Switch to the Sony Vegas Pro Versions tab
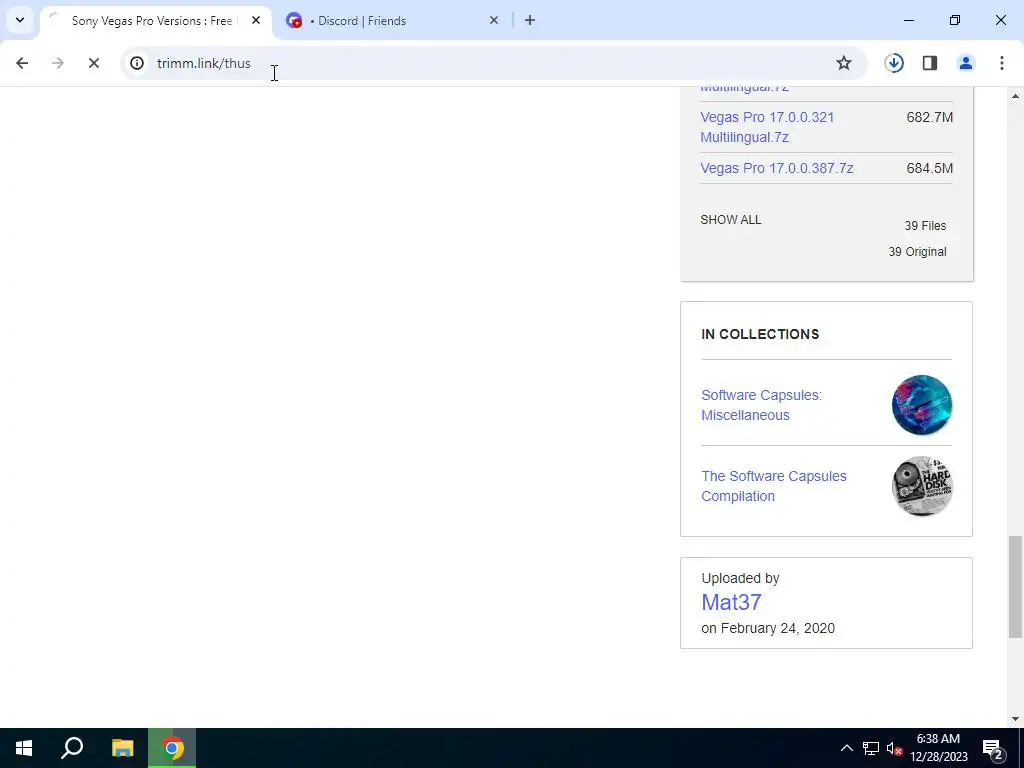Viewport: 1024px width, 768px height. (x=152, y=21)
